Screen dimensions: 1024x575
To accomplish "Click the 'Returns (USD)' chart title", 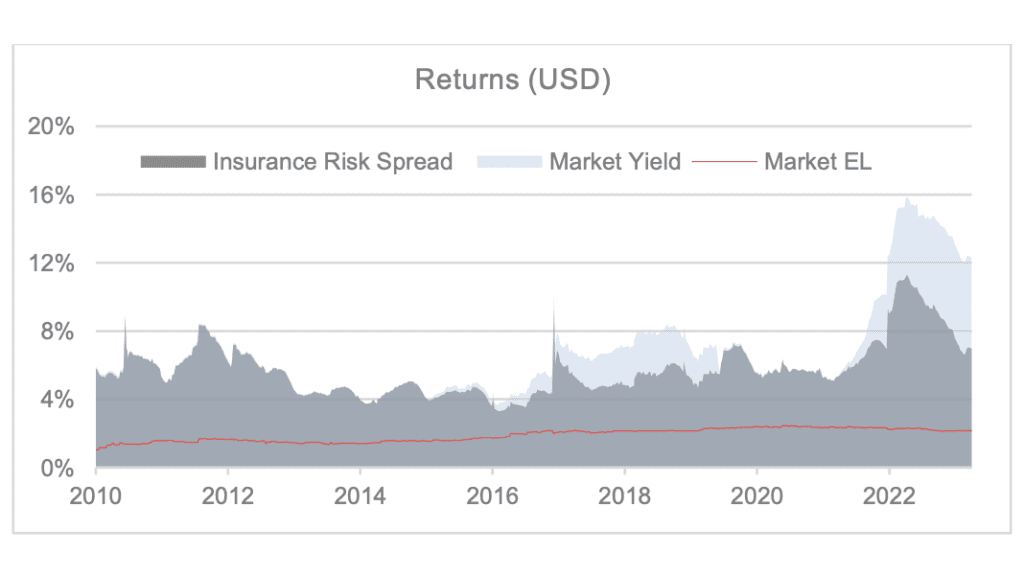I will pos(513,80).
